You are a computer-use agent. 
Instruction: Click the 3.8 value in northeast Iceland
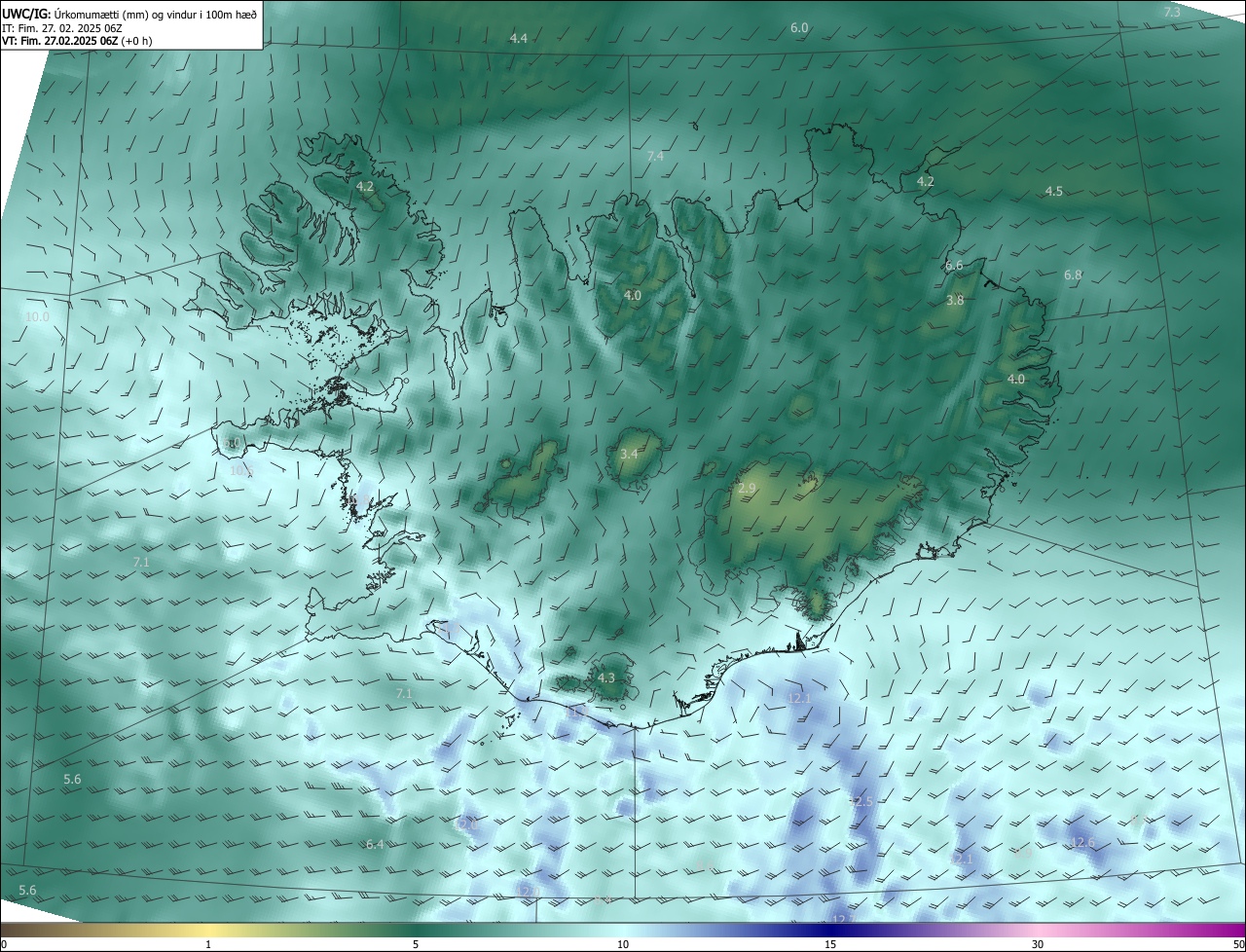click(955, 301)
